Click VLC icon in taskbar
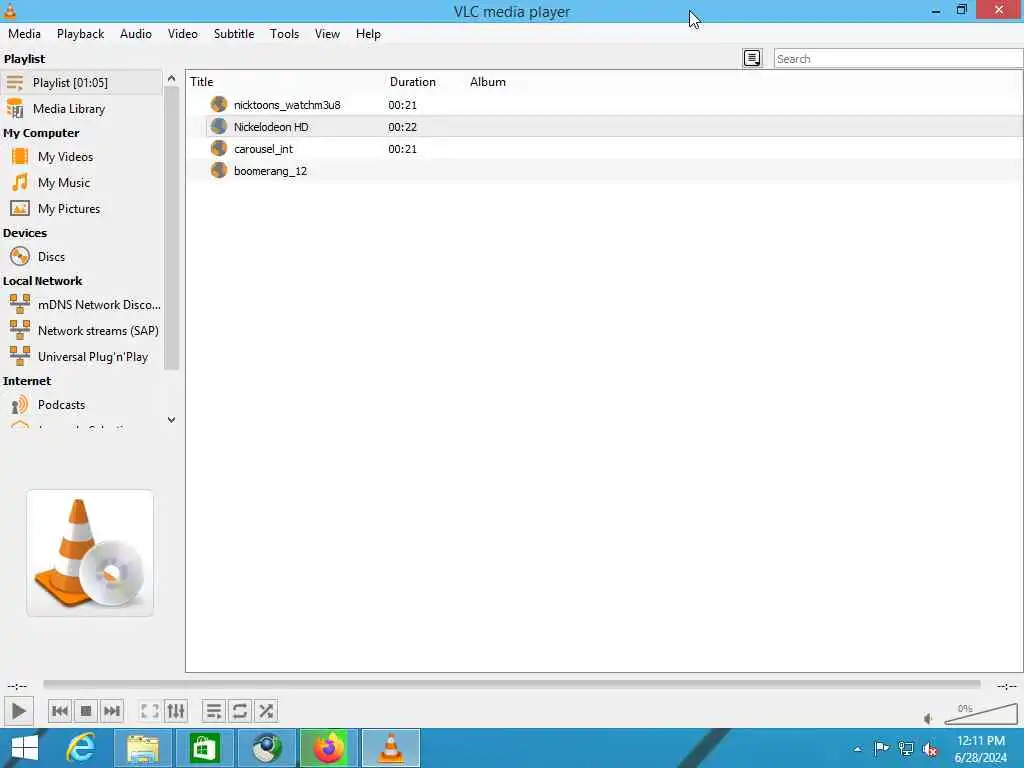 [391, 748]
